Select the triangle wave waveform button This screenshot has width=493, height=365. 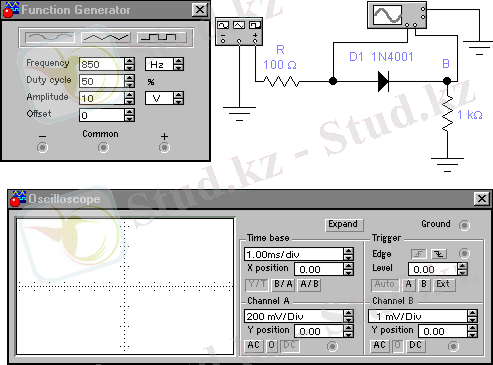click(x=106, y=37)
